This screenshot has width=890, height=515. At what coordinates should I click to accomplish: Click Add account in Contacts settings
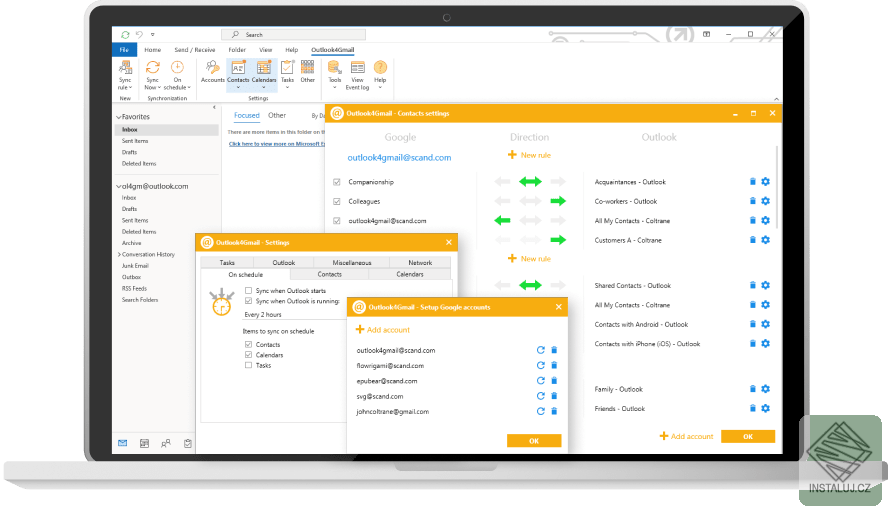pyautogui.click(x=686, y=436)
